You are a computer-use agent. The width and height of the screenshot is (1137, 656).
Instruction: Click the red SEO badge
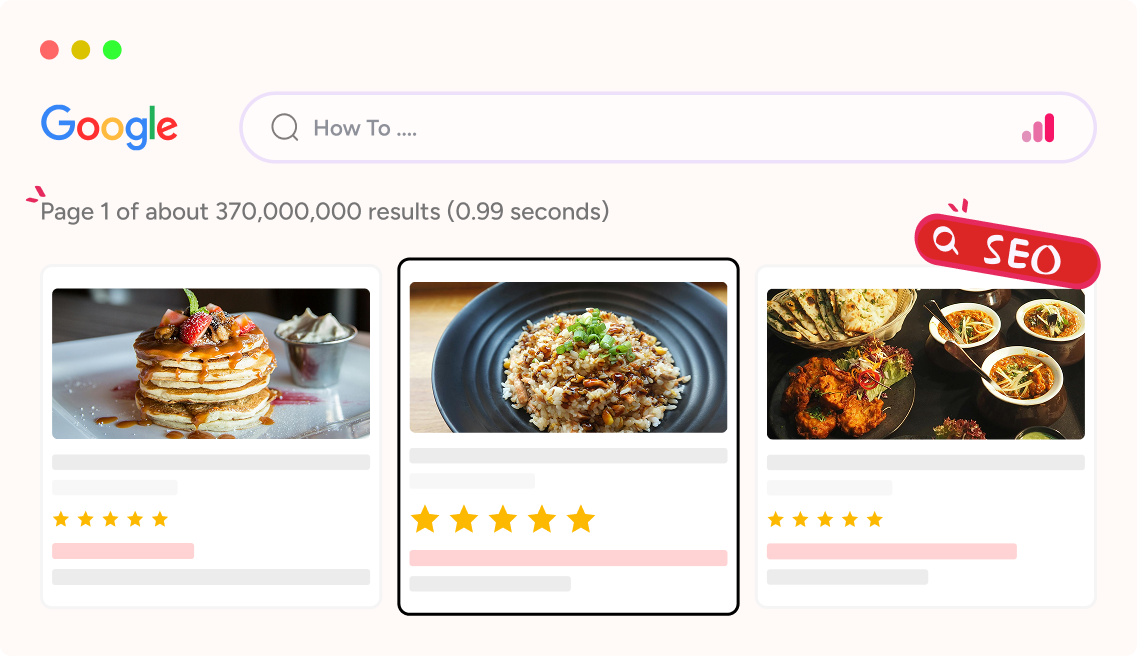1006,250
